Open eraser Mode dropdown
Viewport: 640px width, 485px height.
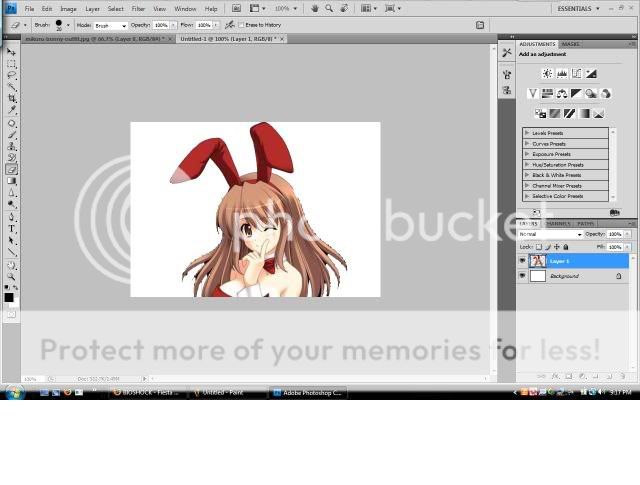pos(111,26)
